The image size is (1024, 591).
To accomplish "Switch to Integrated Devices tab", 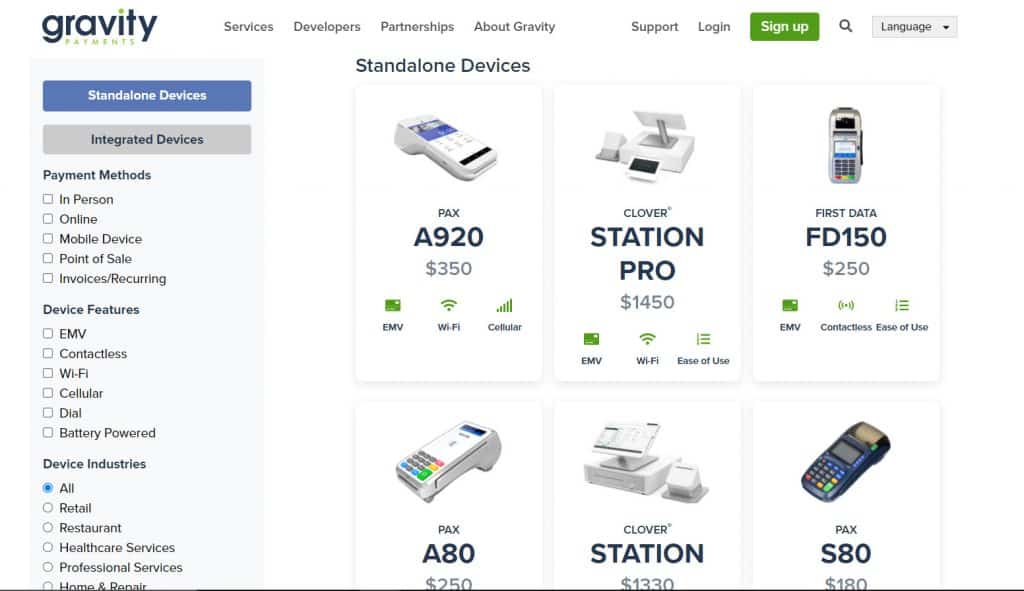I will [147, 140].
